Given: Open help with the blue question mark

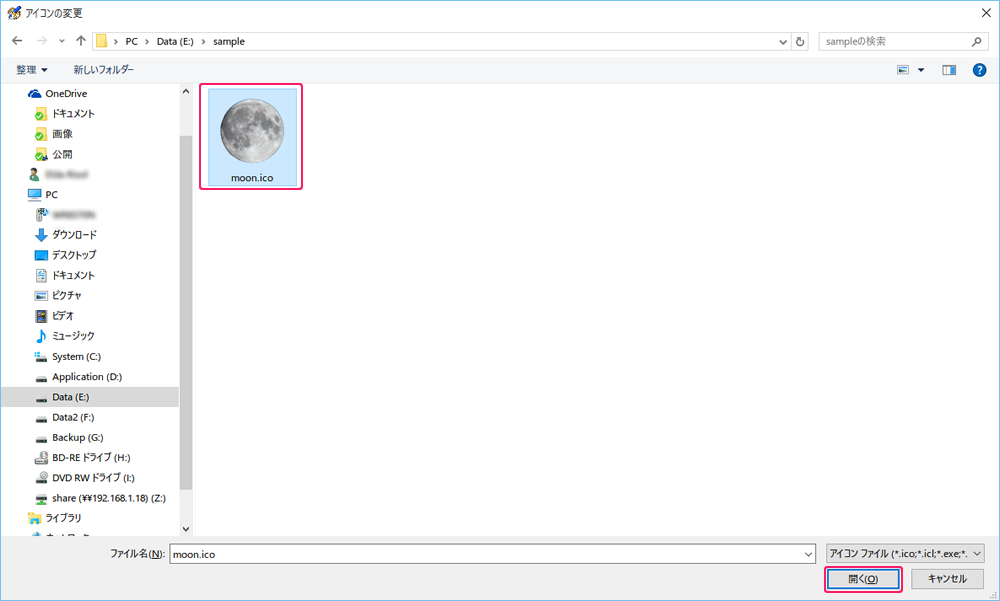Looking at the screenshot, I should [980, 70].
